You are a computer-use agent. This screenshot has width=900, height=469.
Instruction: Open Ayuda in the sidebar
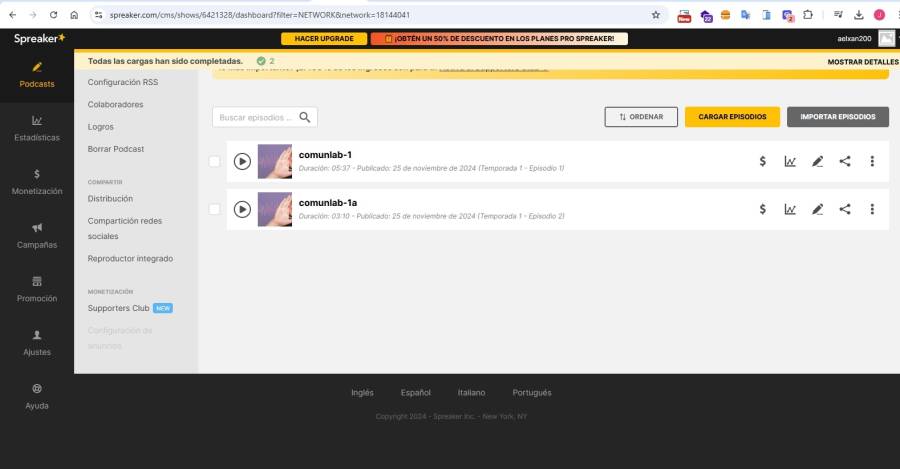37,397
